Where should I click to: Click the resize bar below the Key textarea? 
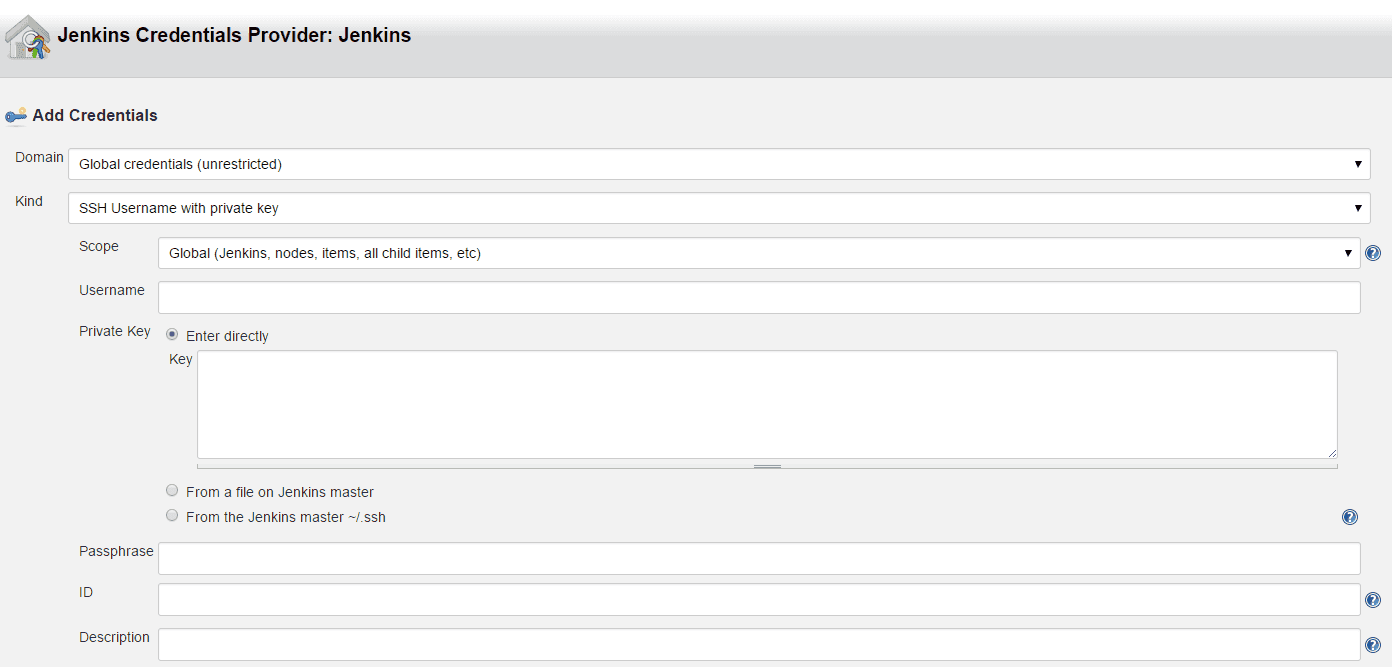[767, 466]
